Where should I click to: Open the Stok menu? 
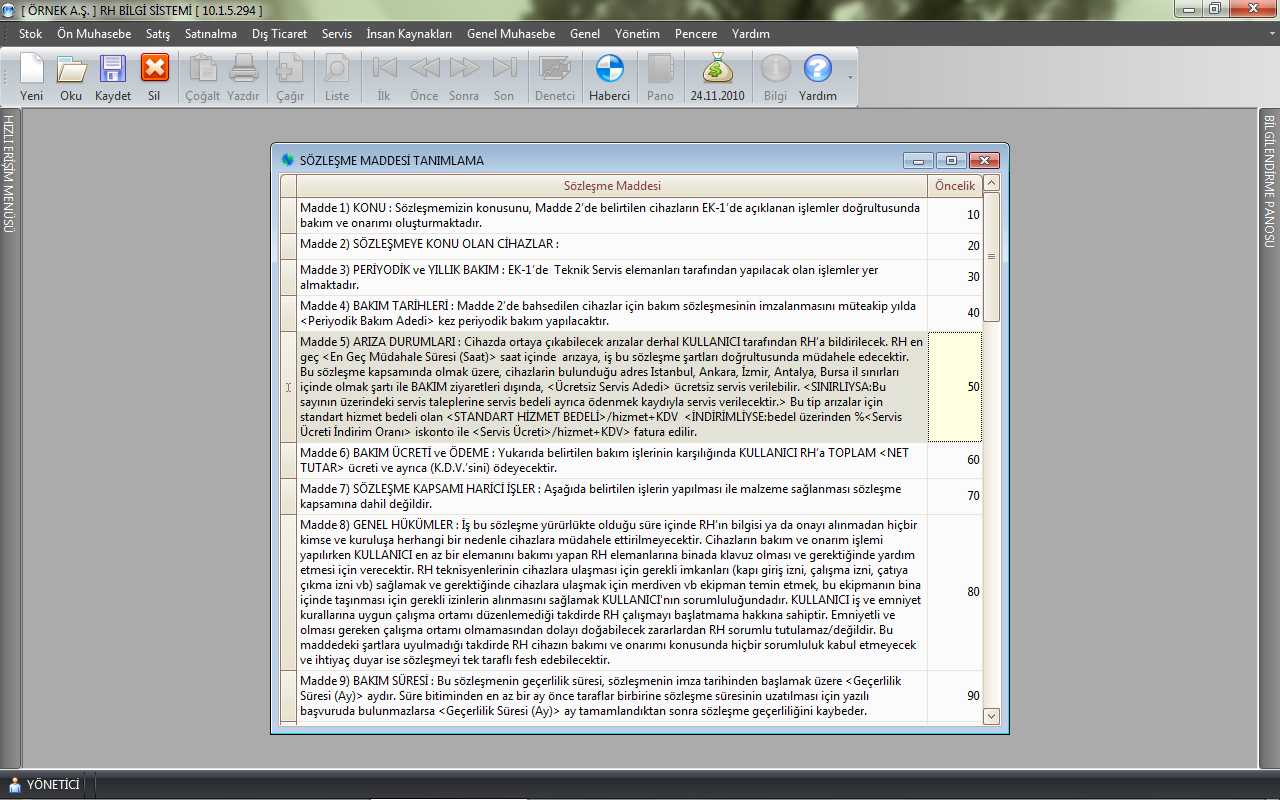(x=30, y=34)
